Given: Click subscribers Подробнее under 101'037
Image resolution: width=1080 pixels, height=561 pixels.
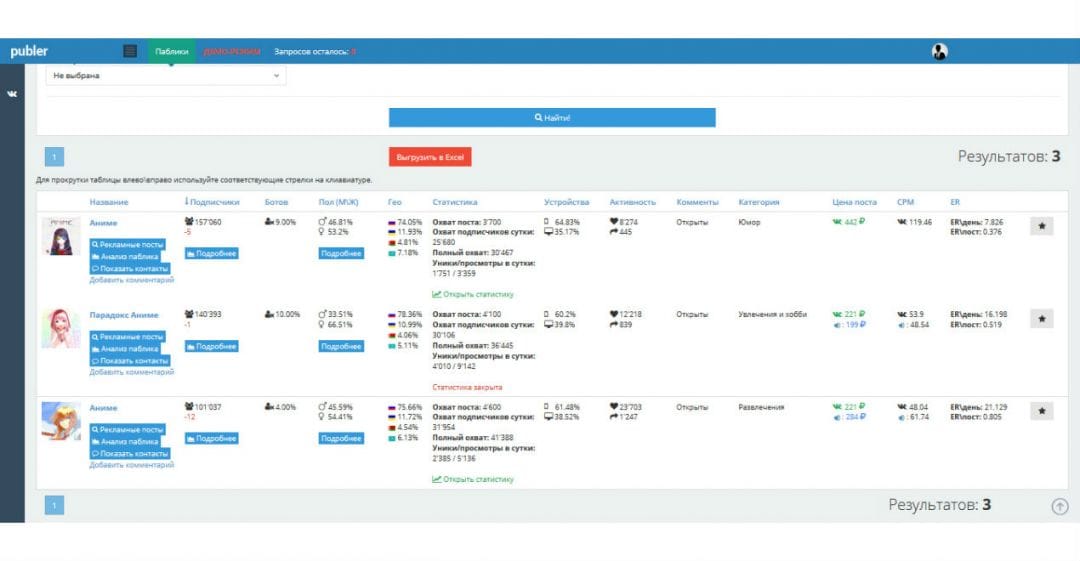Looking at the screenshot, I should [x=211, y=438].
